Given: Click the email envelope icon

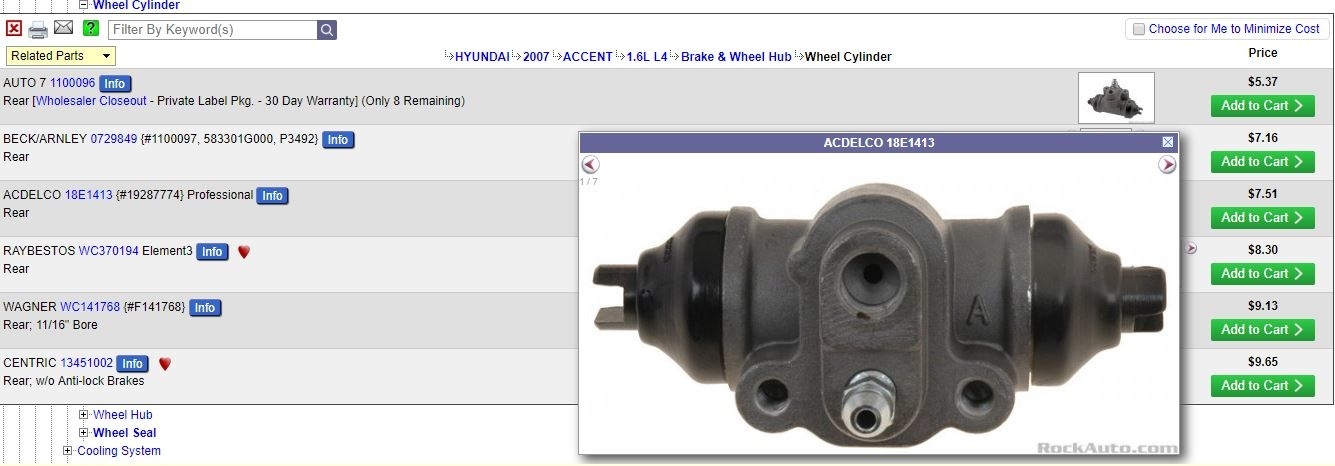Looking at the screenshot, I should 64,28.
